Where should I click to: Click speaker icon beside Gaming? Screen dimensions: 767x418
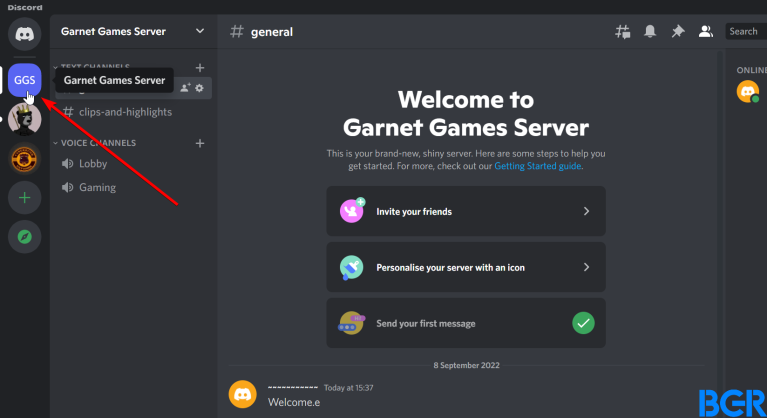point(68,187)
